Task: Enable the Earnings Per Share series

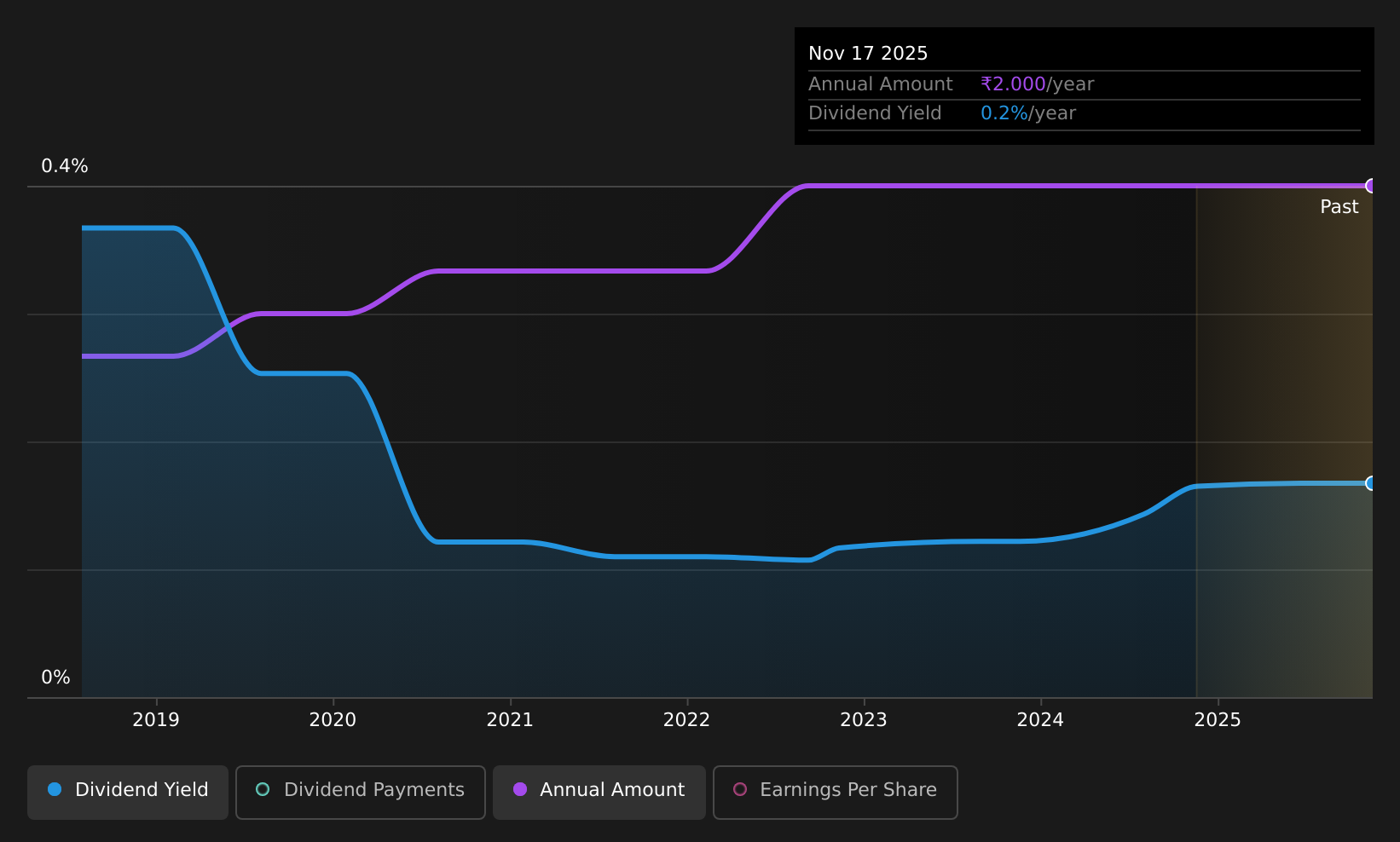Action: (836, 793)
